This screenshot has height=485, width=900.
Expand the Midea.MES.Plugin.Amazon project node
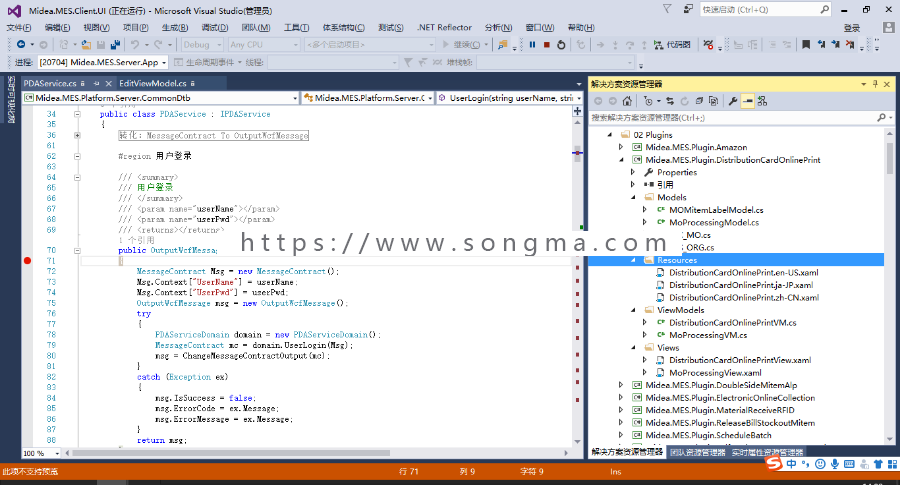tap(621, 148)
